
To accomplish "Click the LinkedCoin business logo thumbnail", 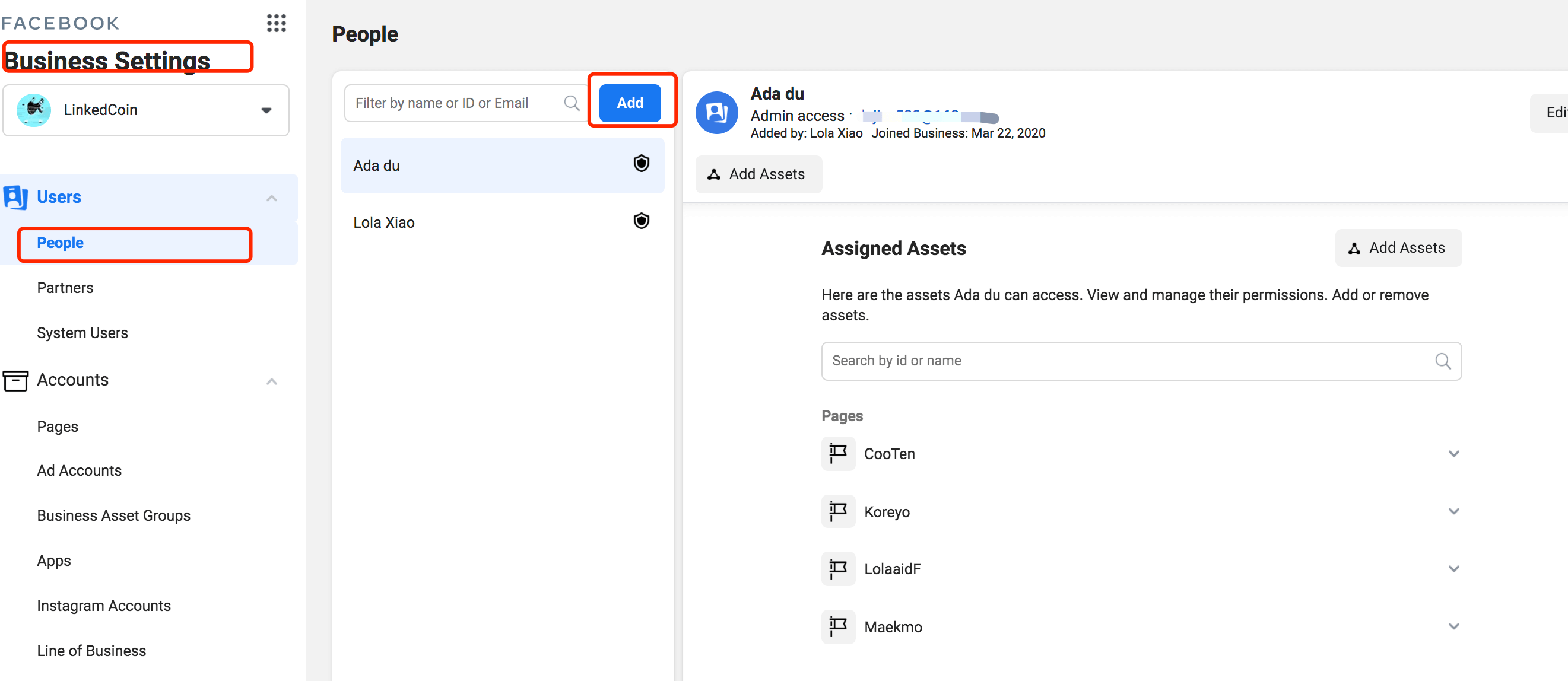I will pyautogui.click(x=33, y=110).
